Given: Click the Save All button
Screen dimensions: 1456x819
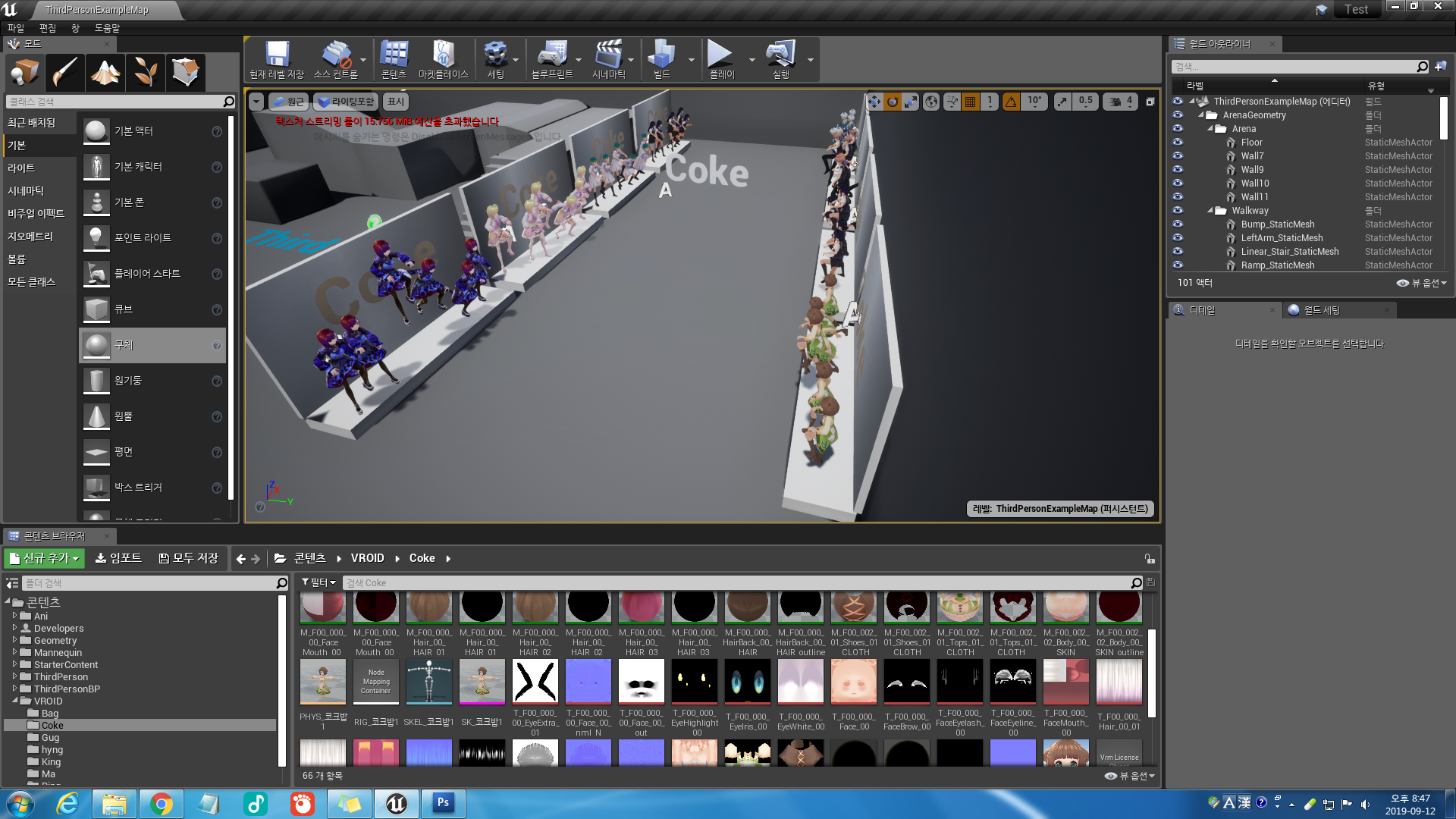Looking at the screenshot, I should [188, 558].
